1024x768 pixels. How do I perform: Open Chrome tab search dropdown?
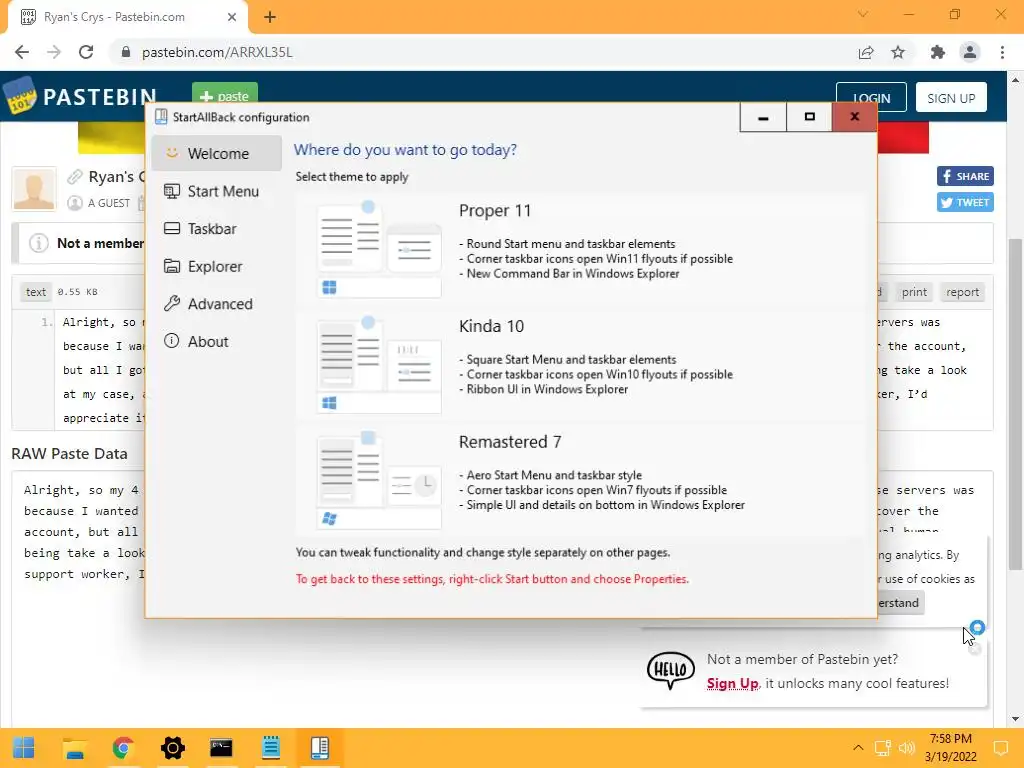863,14
